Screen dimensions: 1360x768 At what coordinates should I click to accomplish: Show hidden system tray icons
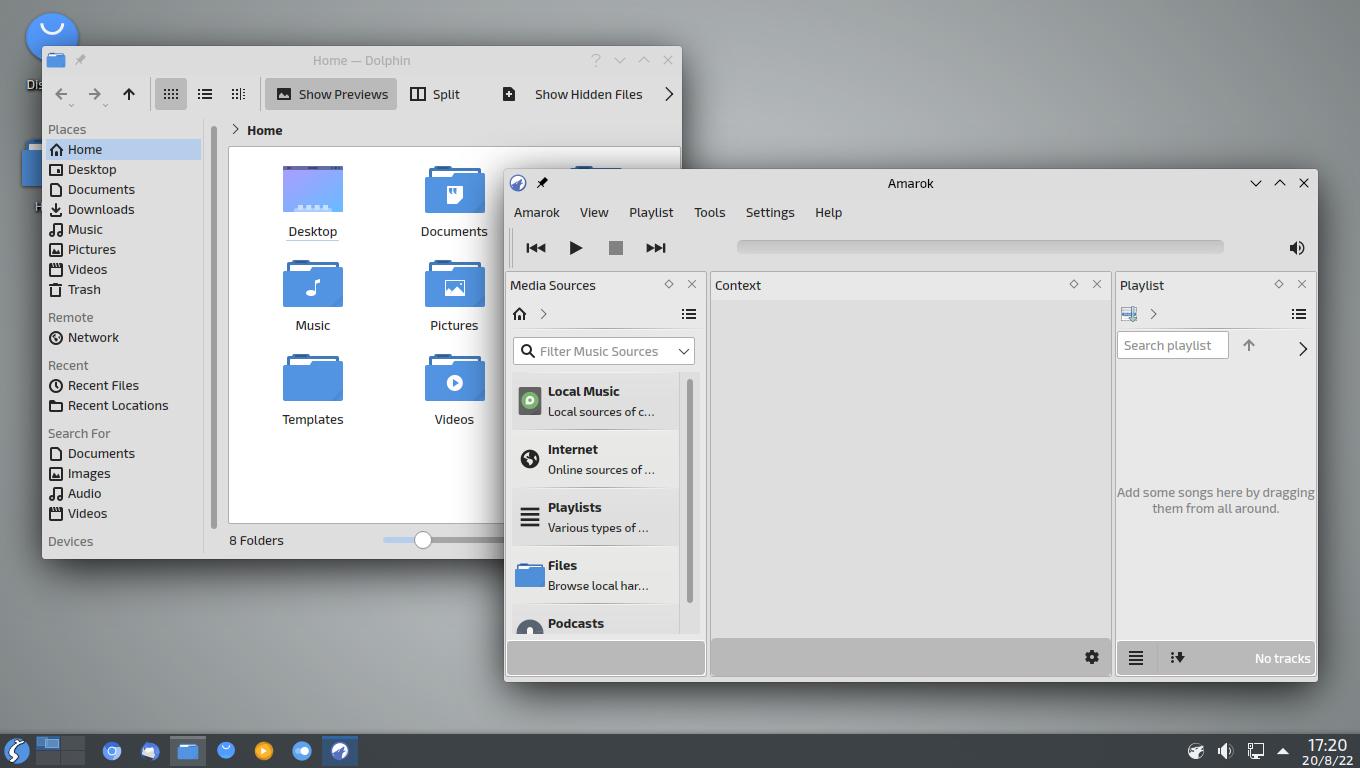click(x=1283, y=751)
